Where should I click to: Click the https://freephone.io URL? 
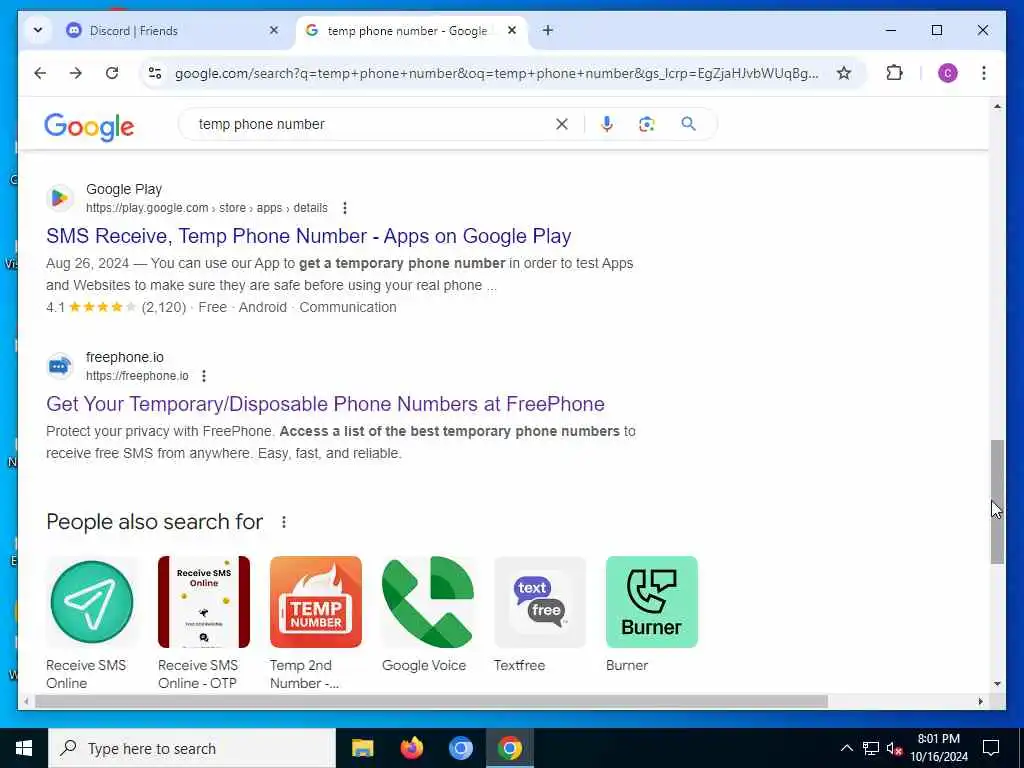(137, 376)
